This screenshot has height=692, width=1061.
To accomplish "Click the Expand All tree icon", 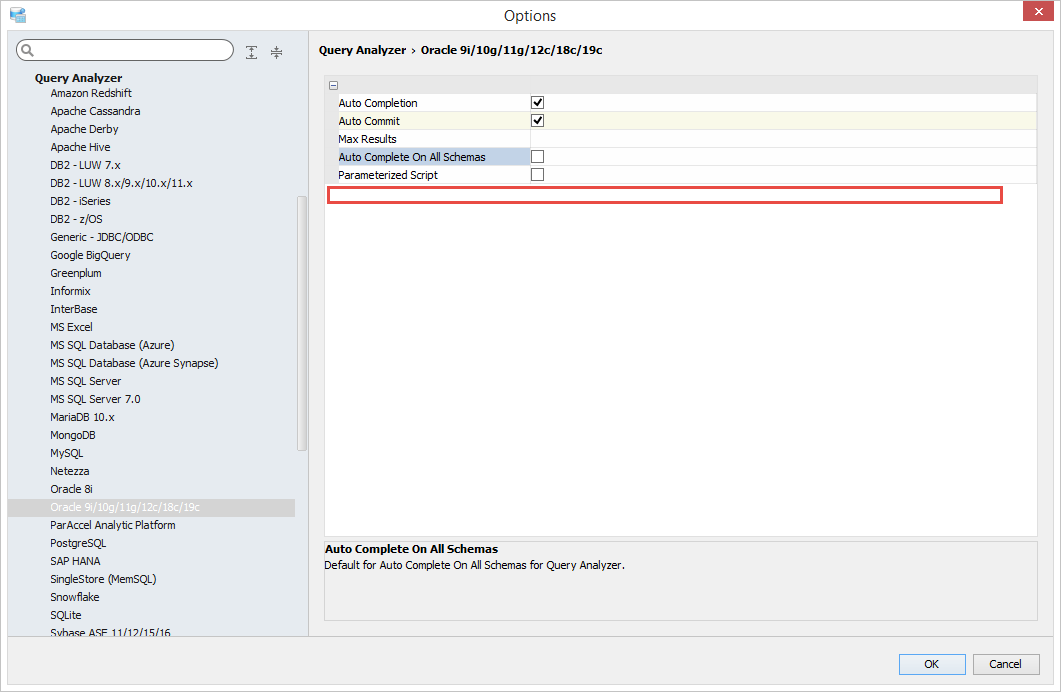I will pos(251,52).
